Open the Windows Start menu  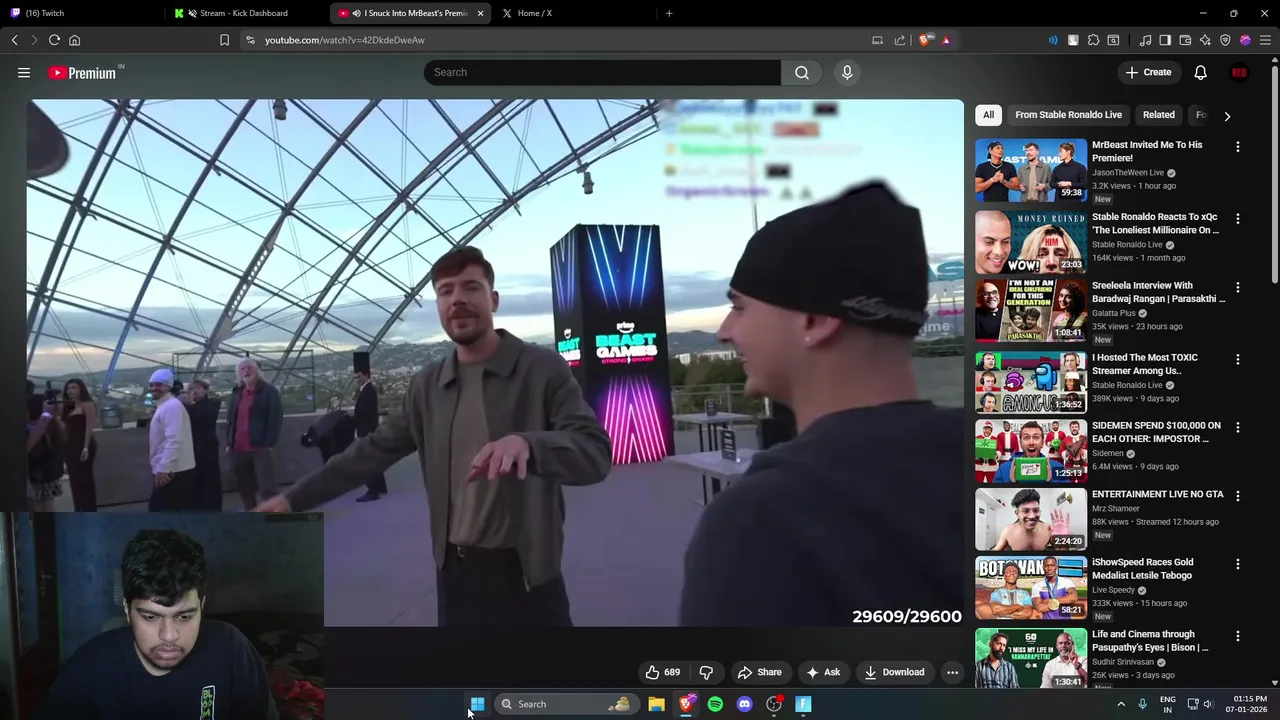click(477, 704)
